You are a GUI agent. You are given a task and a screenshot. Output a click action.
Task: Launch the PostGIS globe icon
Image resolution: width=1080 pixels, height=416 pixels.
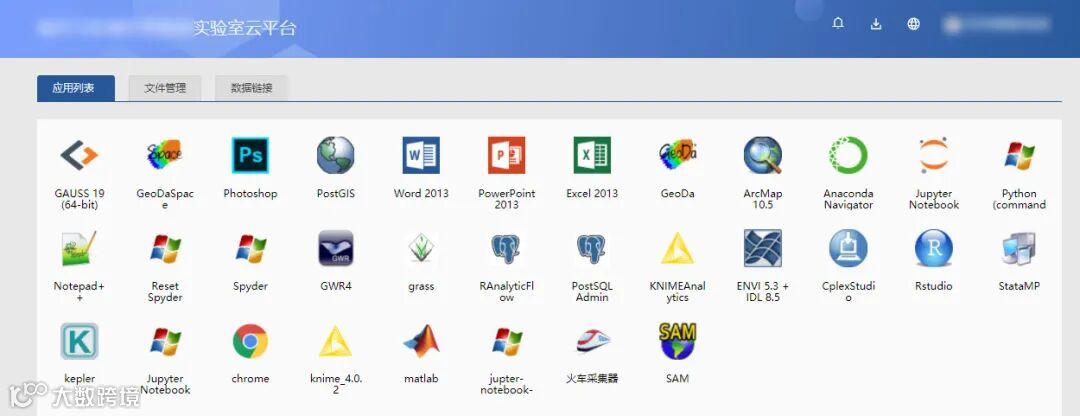(335, 155)
